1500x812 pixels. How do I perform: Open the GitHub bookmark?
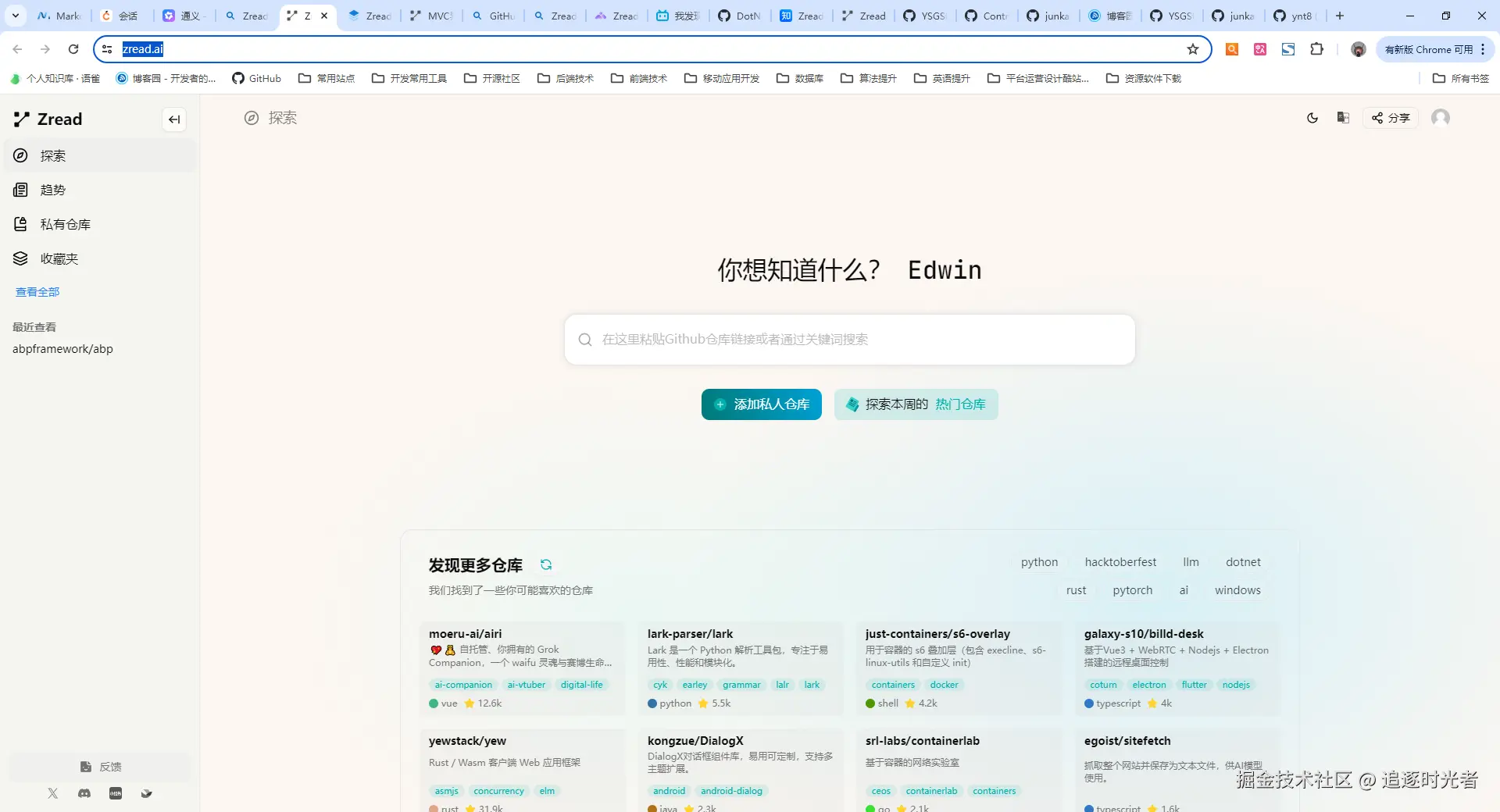pos(256,78)
